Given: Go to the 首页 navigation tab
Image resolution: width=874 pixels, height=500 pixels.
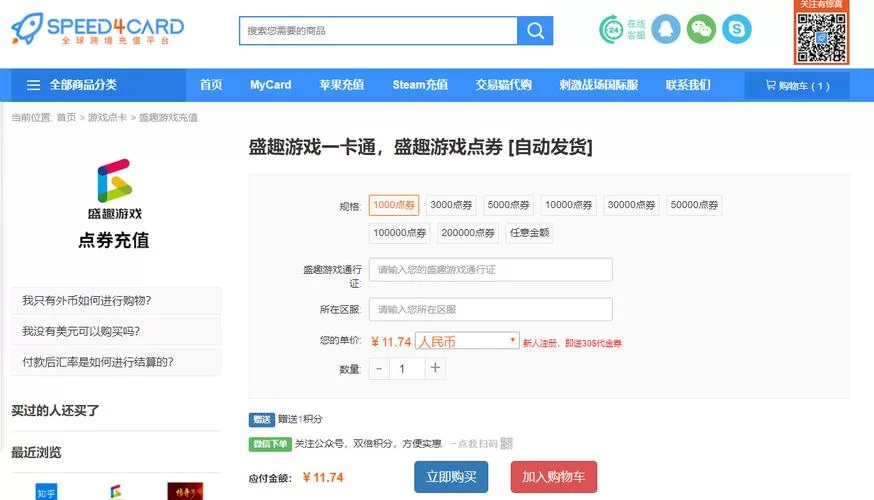Looking at the screenshot, I should [x=211, y=85].
